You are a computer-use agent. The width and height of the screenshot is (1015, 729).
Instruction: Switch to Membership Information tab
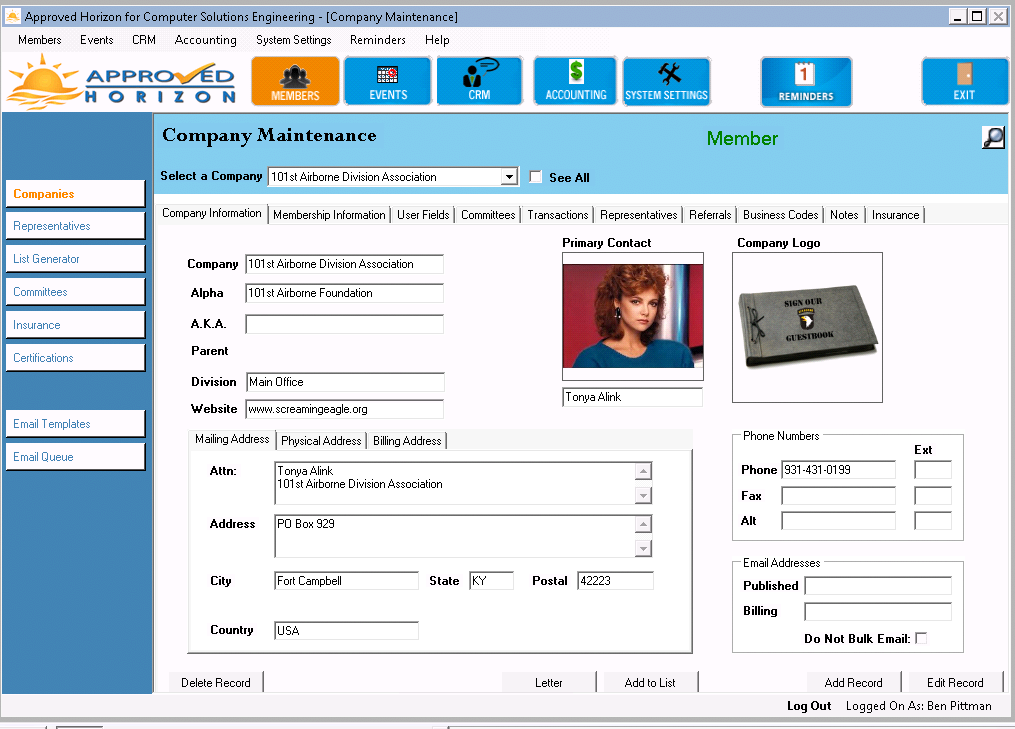329,215
